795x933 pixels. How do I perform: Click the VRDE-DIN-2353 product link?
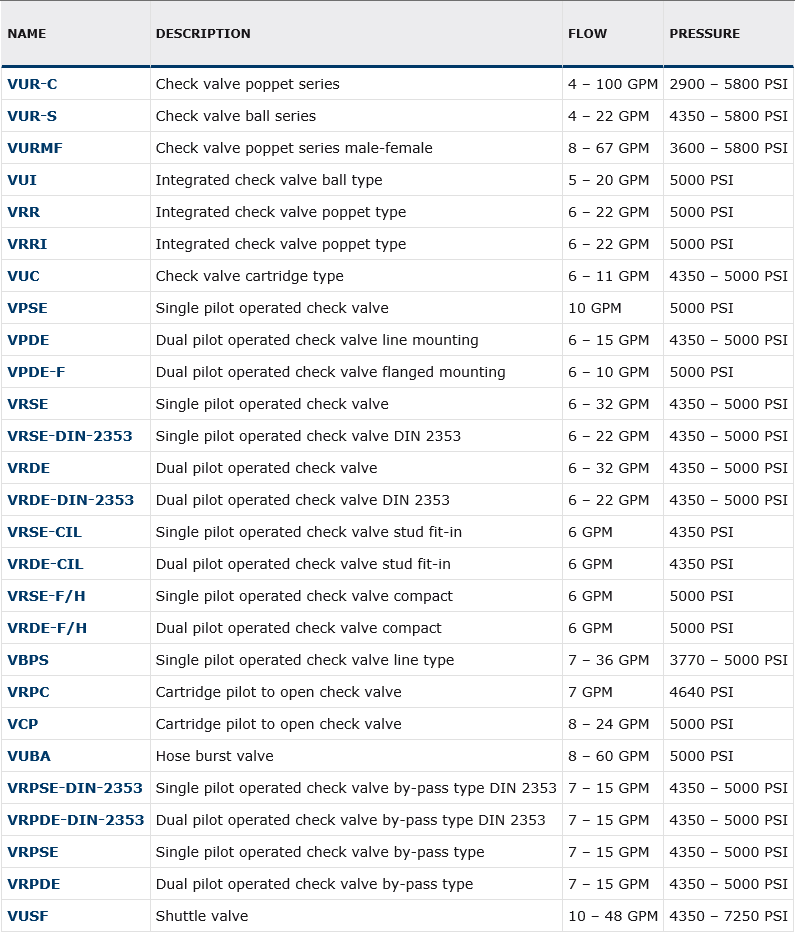tap(71, 500)
